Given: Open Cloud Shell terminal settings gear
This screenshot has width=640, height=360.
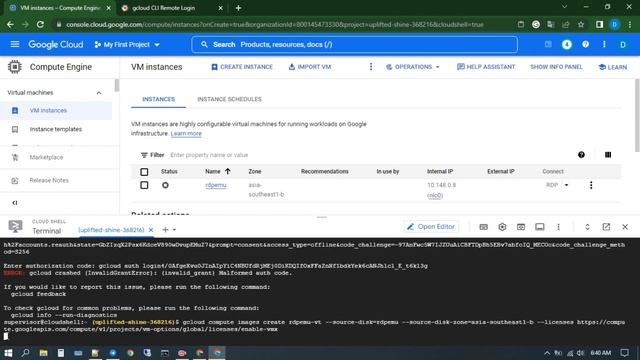Looking at the screenshot, I should click(x=502, y=227).
